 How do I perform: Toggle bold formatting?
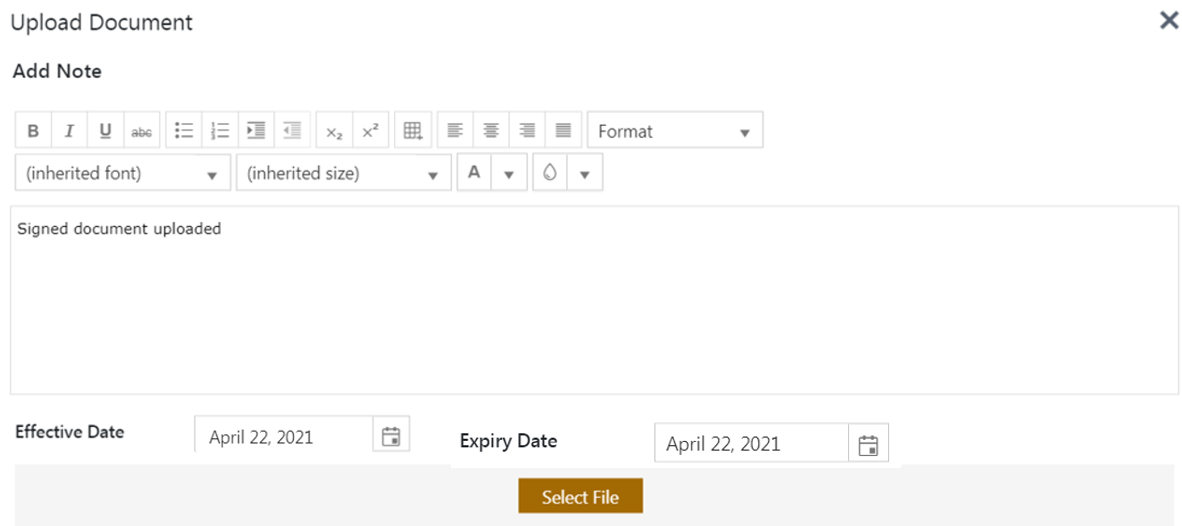point(33,131)
